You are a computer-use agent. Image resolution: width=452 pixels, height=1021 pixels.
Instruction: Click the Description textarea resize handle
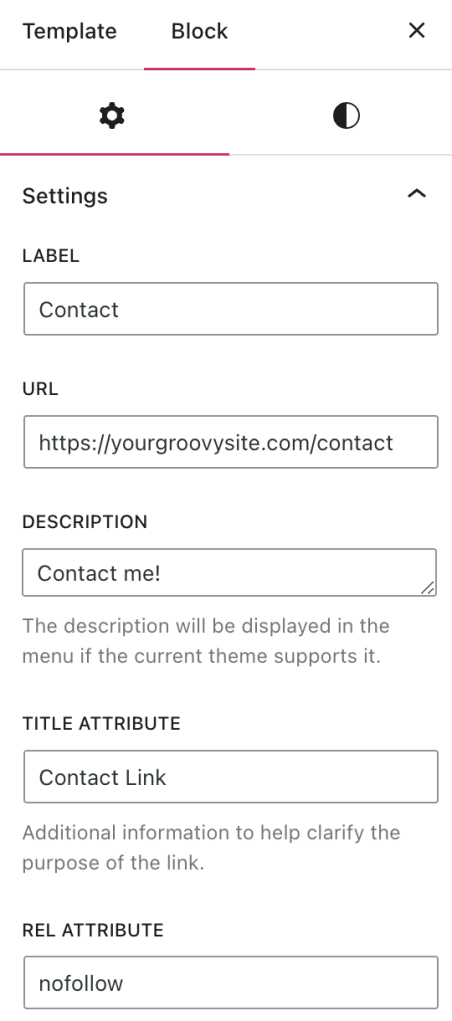(x=428, y=588)
